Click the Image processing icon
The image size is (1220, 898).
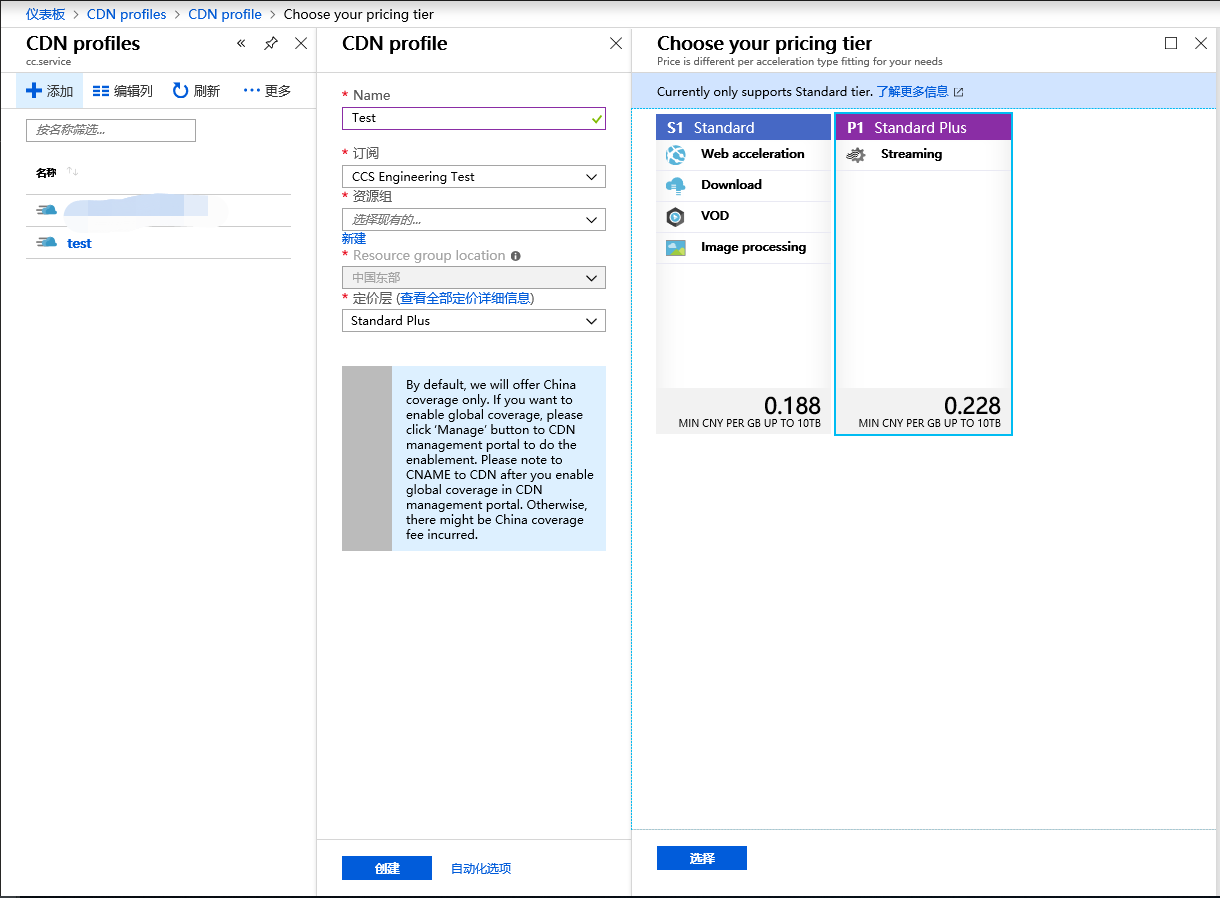point(676,248)
